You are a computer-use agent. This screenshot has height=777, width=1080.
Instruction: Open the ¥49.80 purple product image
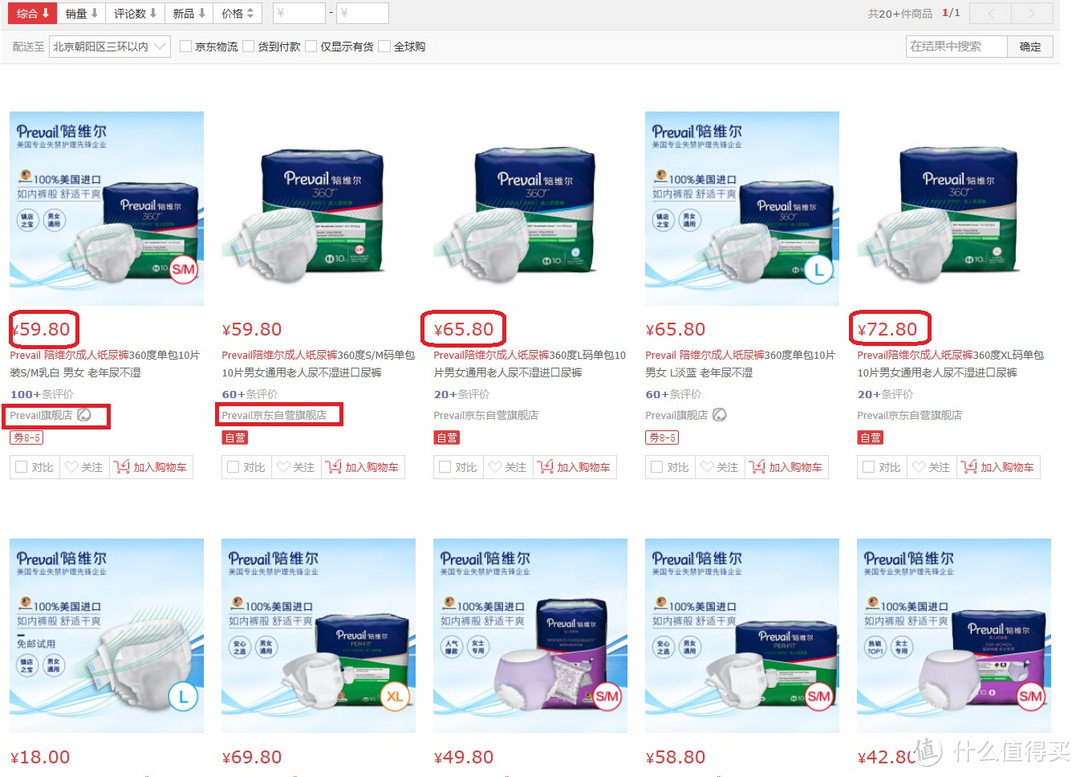click(x=530, y=635)
